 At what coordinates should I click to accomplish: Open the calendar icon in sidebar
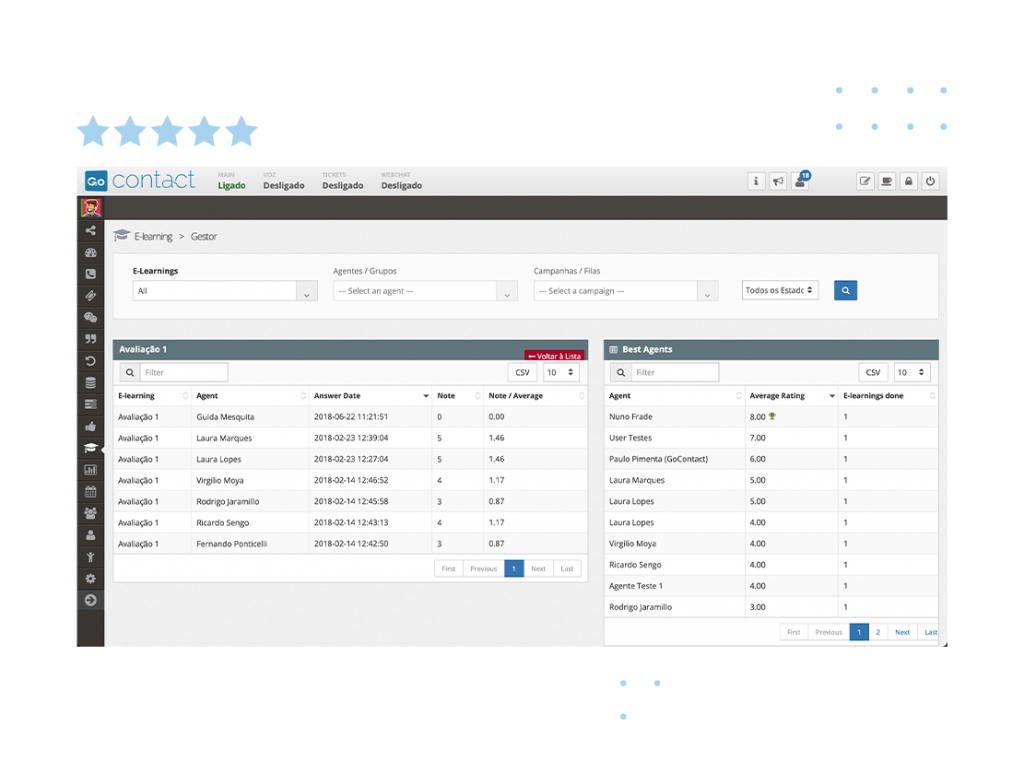91,491
